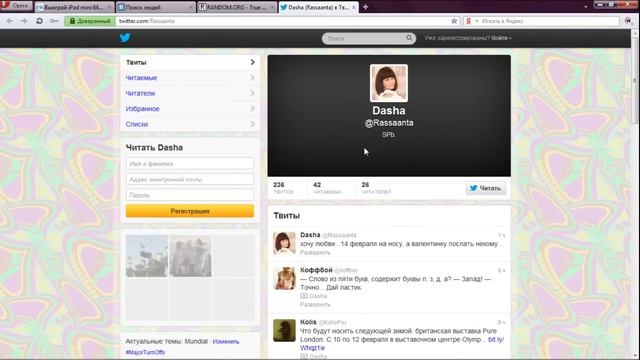The width and height of the screenshot is (640, 360).
Task: Click the key/password wand icon in toolbar
Action: [x=54, y=21]
